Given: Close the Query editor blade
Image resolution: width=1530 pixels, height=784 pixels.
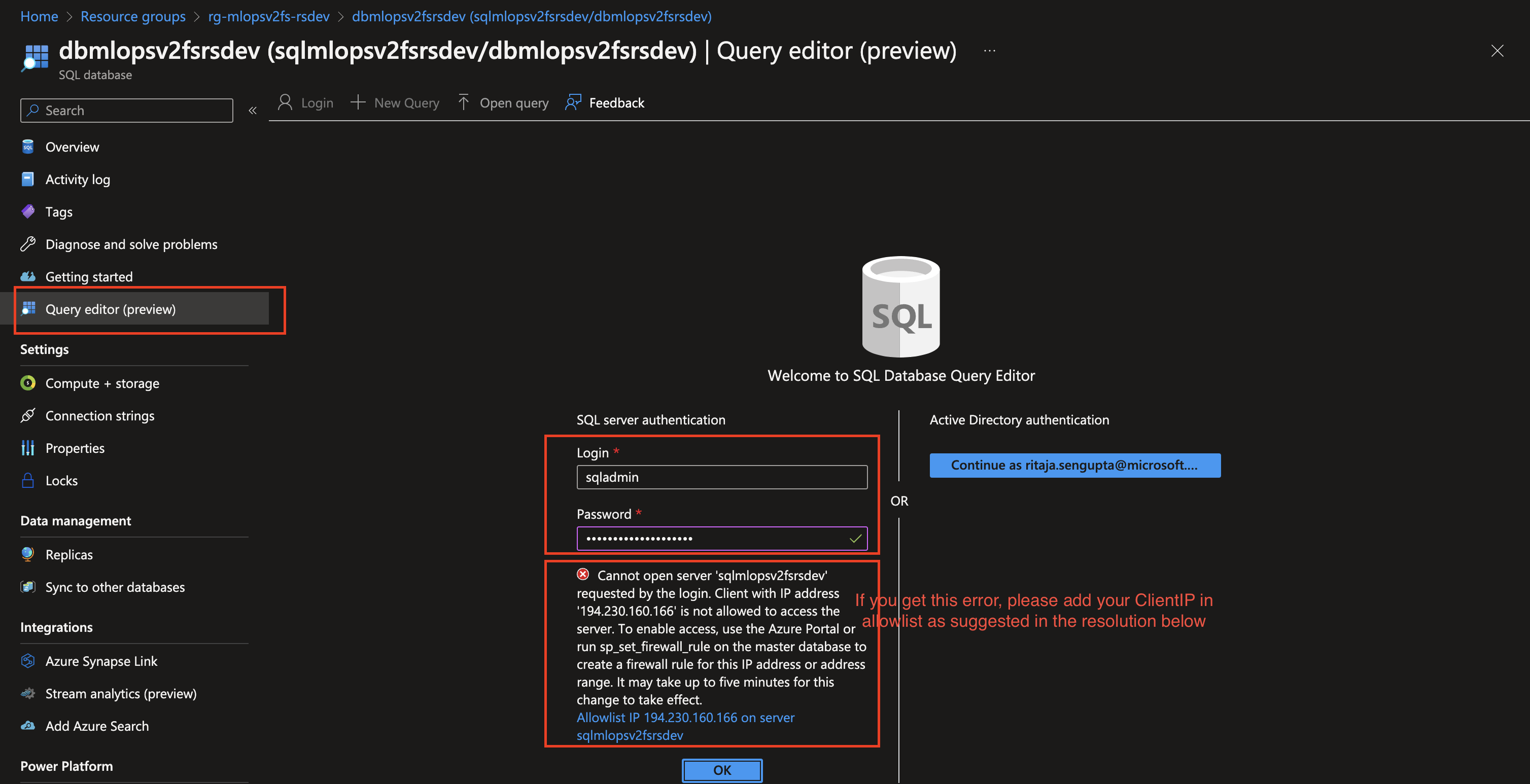Looking at the screenshot, I should (x=1498, y=51).
